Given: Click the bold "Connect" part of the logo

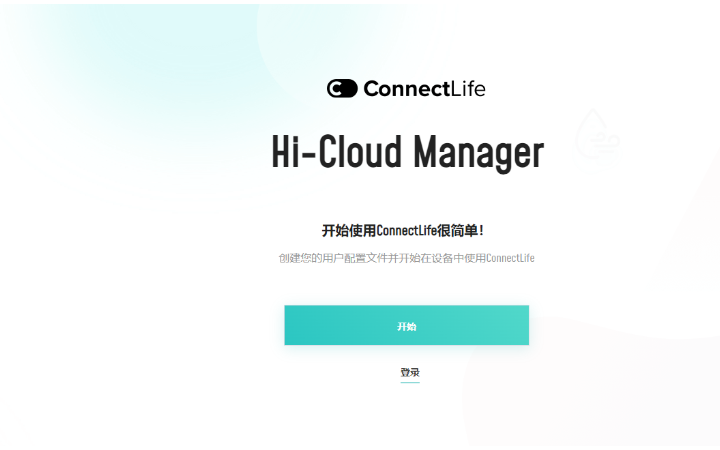Looking at the screenshot, I should 407,89.
